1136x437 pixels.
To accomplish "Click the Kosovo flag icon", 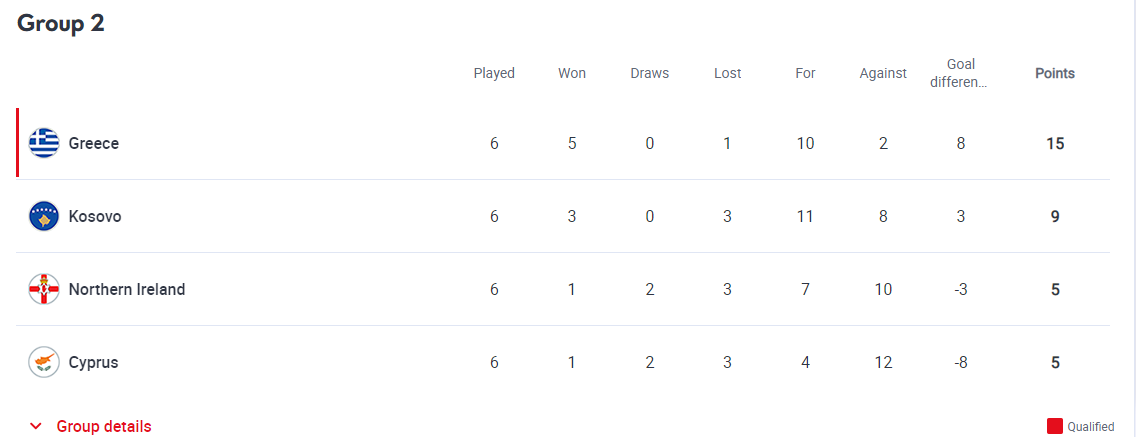I will pyautogui.click(x=43, y=216).
